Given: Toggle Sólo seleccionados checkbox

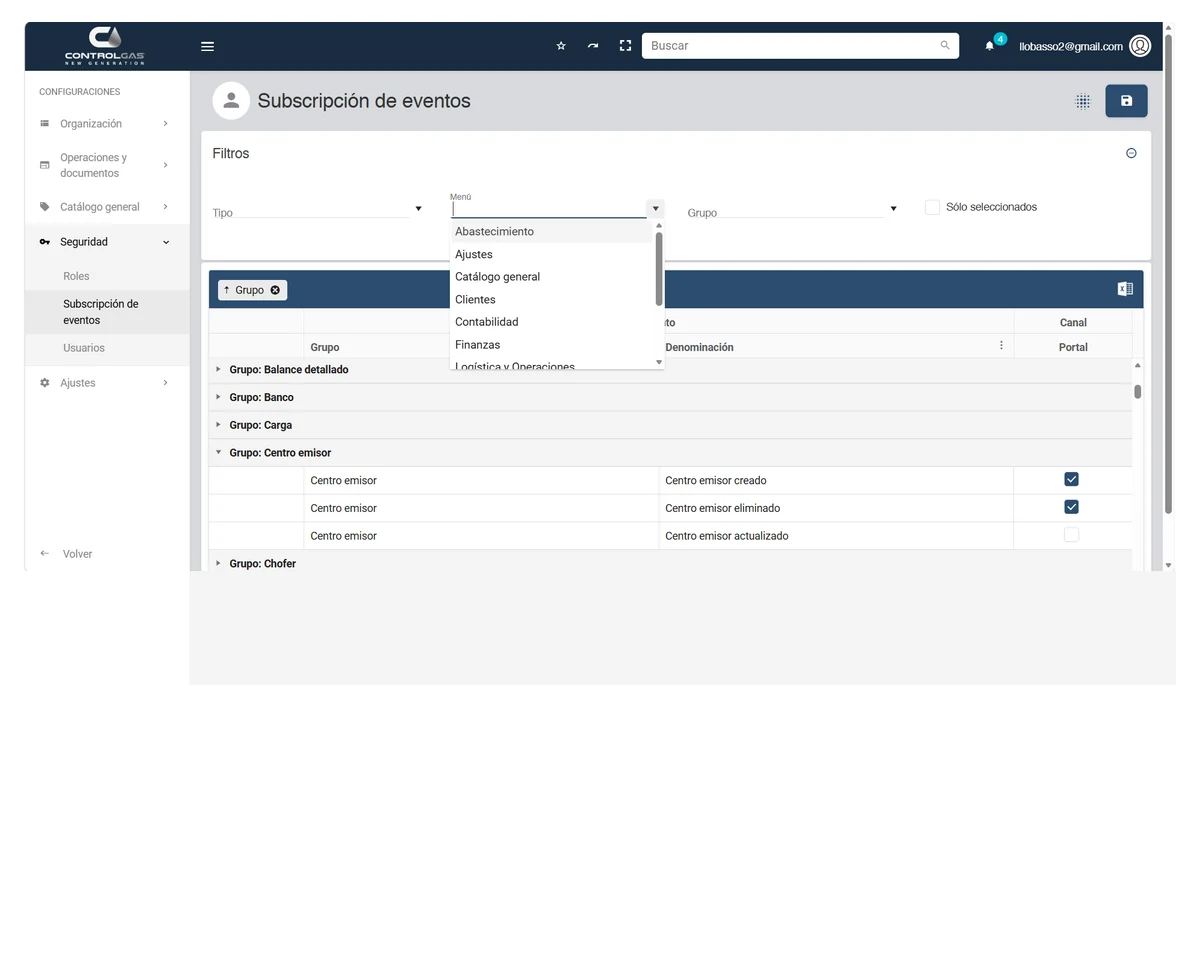Looking at the screenshot, I should (x=932, y=207).
